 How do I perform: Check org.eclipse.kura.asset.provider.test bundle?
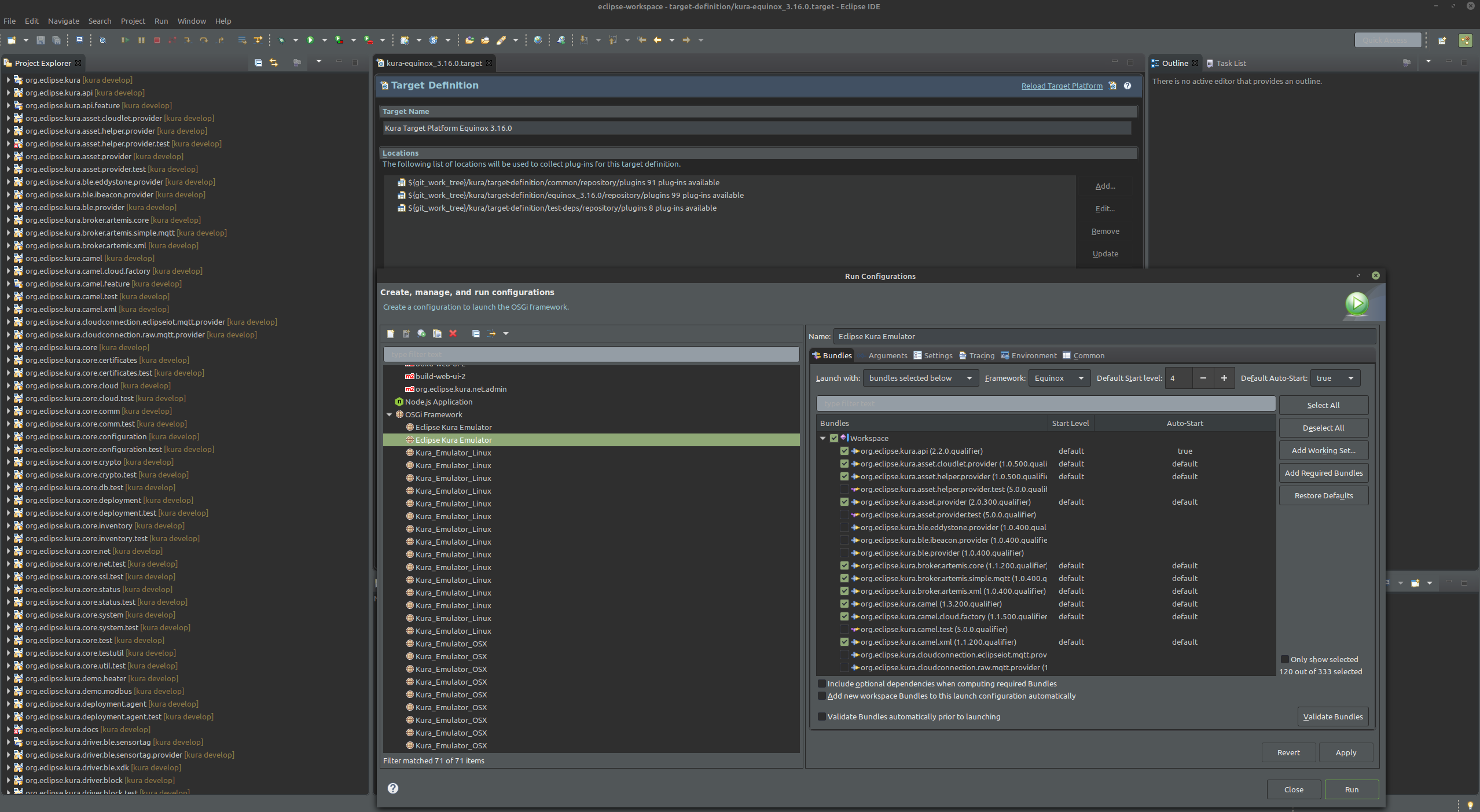(844, 515)
